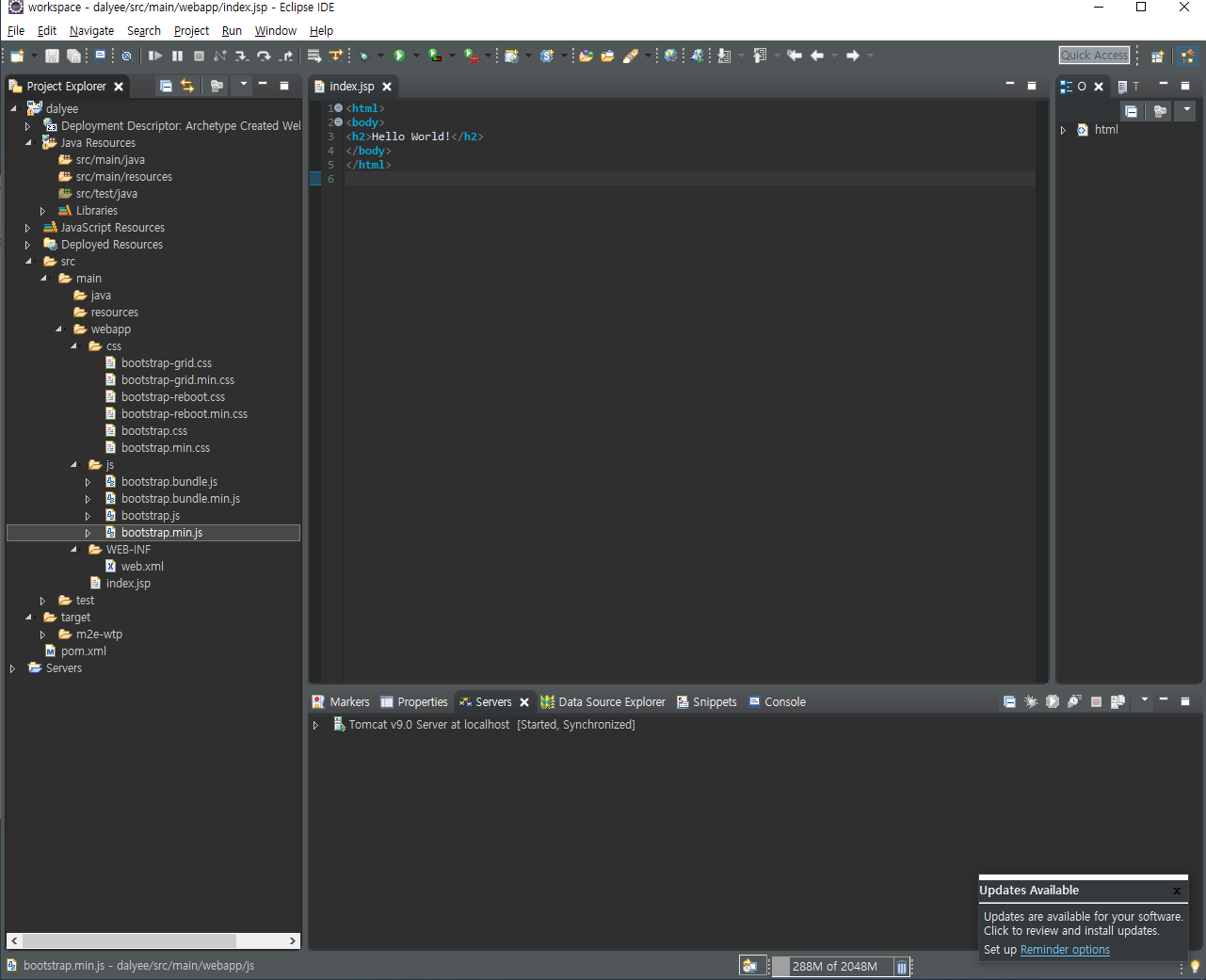Click the Save All toolbar icon
The width and height of the screenshot is (1206, 980).
coord(73,56)
